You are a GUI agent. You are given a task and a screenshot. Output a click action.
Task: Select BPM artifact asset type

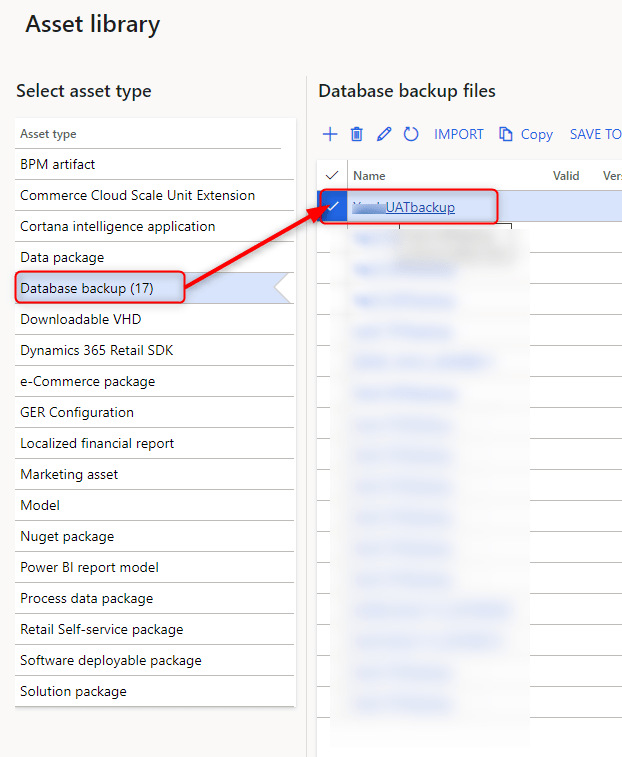58,164
